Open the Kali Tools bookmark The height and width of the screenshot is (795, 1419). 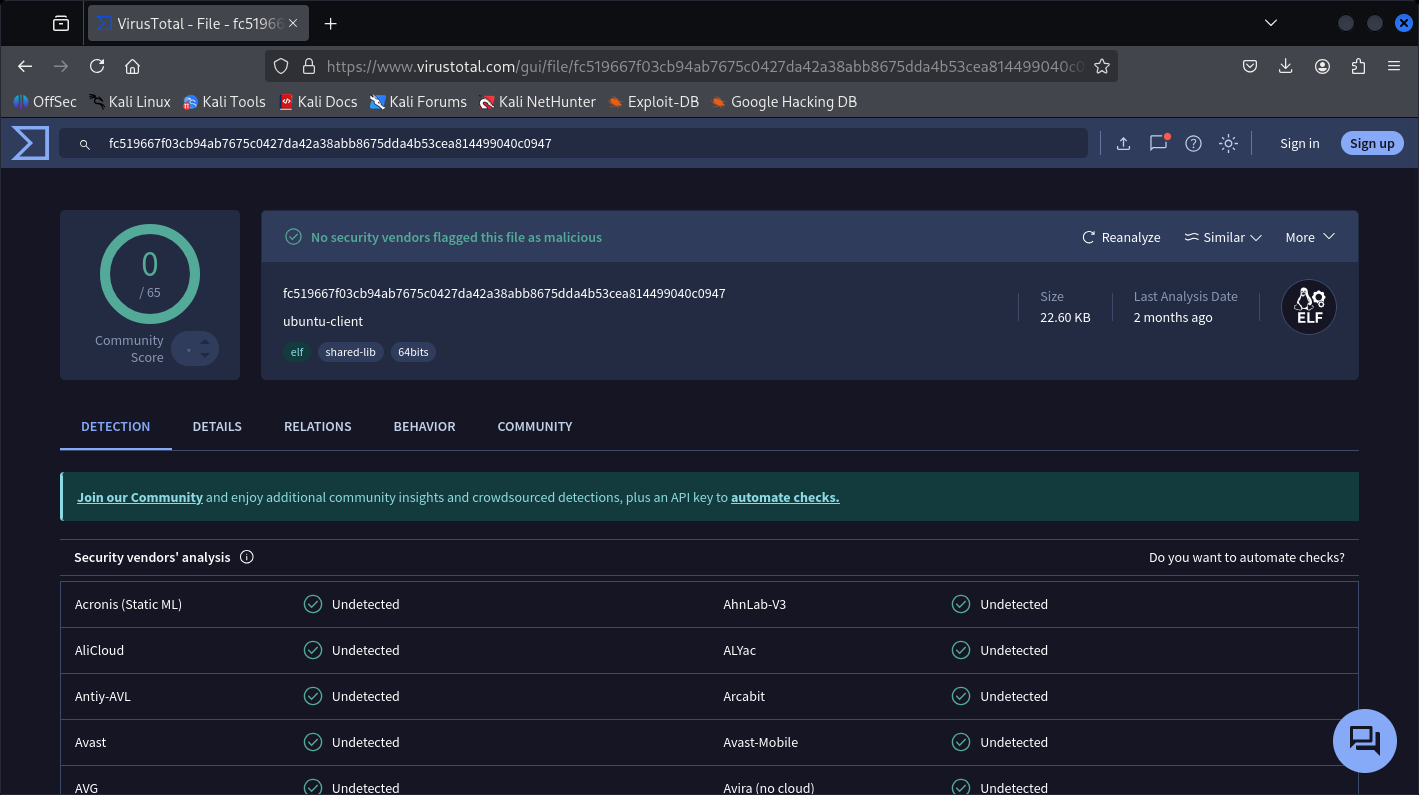point(224,101)
